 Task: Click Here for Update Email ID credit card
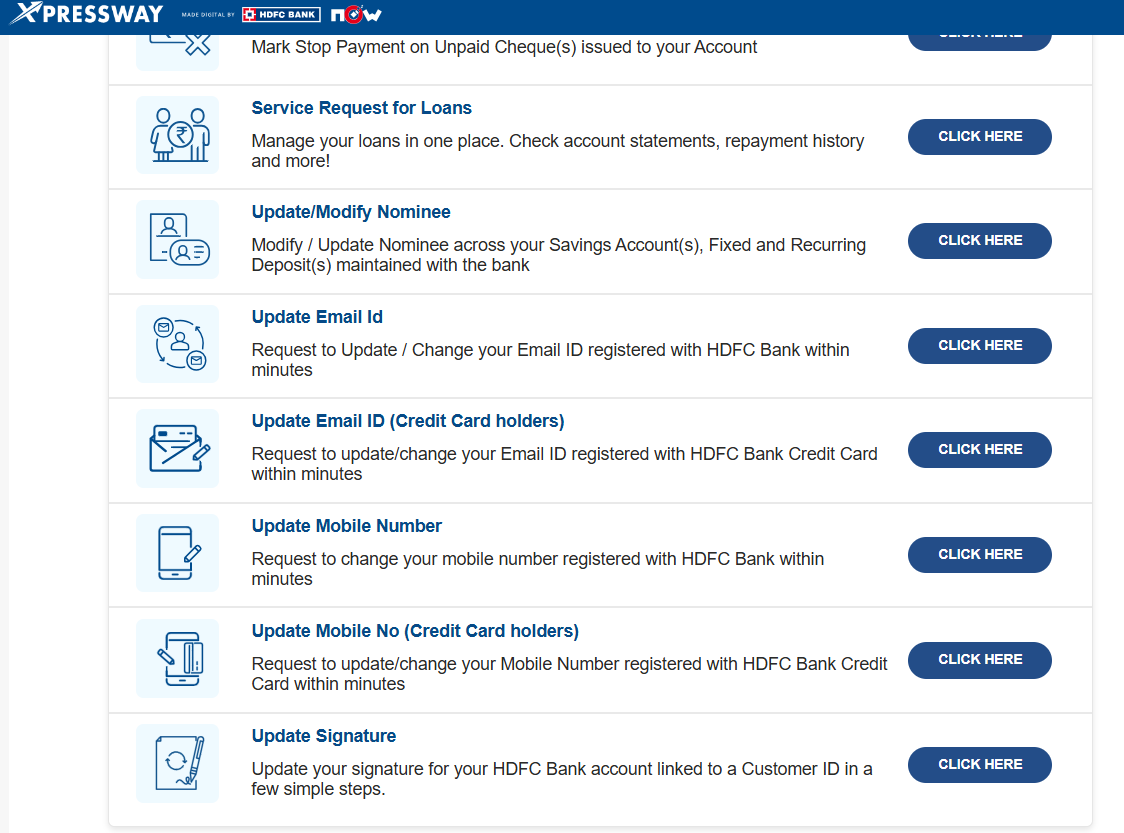click(x=980, y=449)
